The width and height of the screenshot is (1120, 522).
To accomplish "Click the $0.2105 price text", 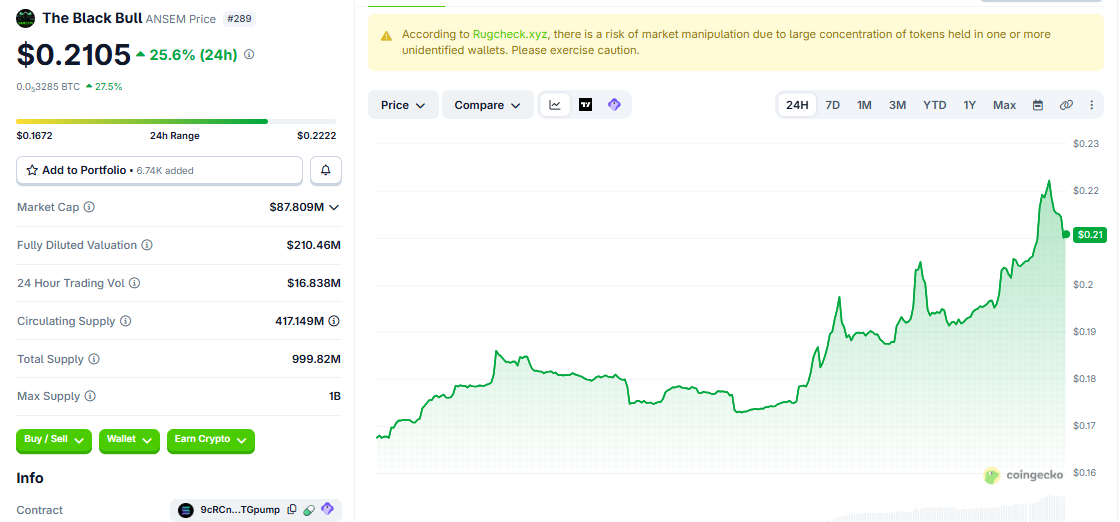I will point(74,54).
